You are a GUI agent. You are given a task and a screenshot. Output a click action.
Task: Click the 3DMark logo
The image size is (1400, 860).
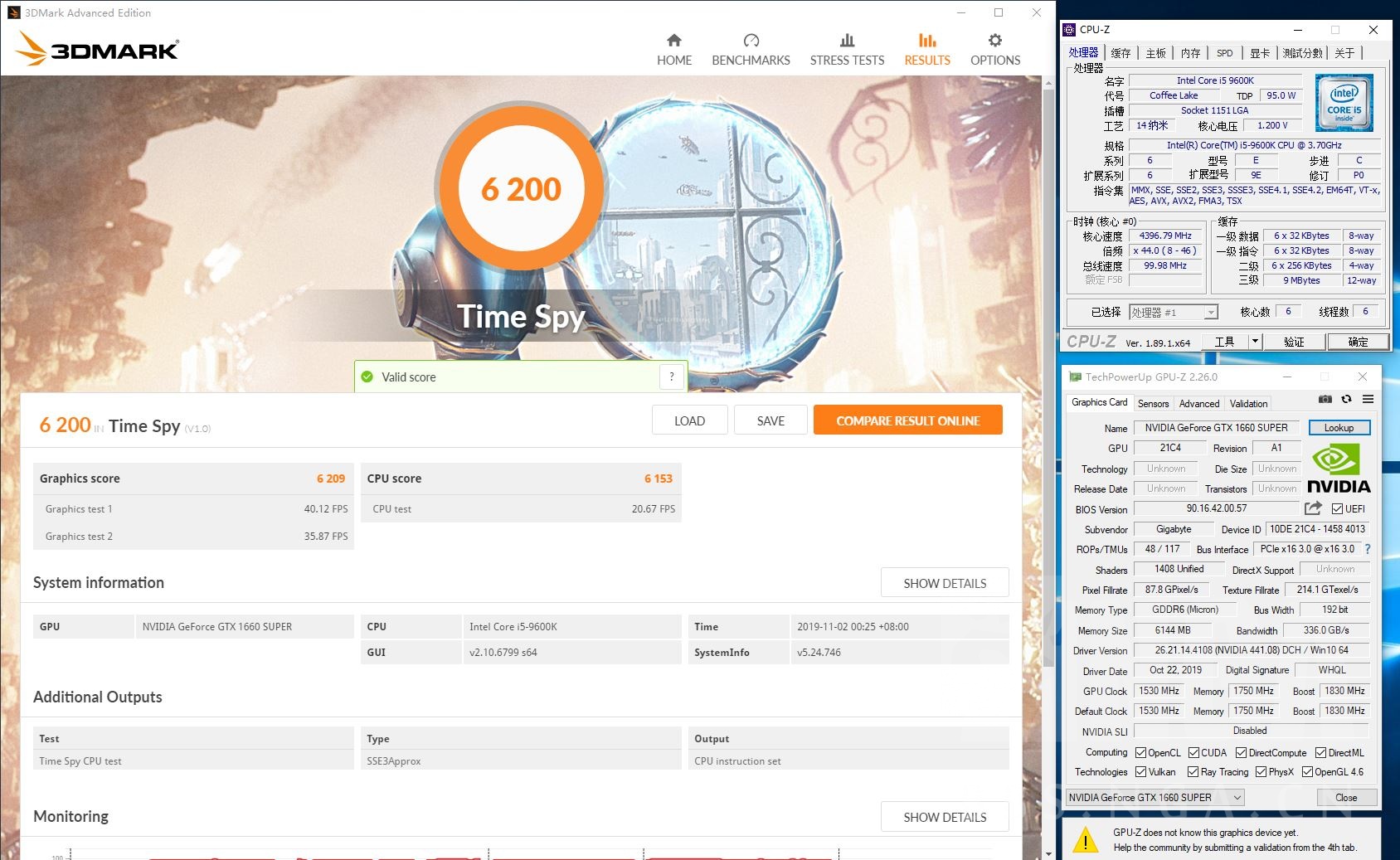tap(97, 49)
